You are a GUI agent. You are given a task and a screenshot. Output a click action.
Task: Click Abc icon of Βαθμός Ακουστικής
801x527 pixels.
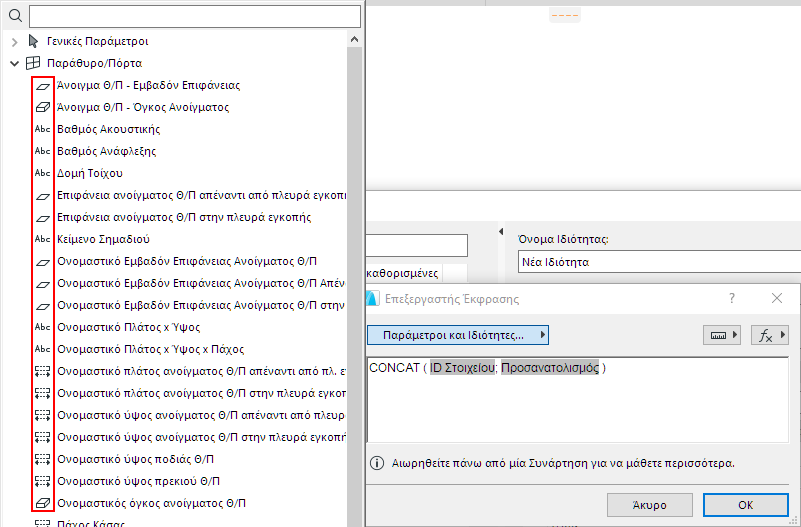[42, 129]
